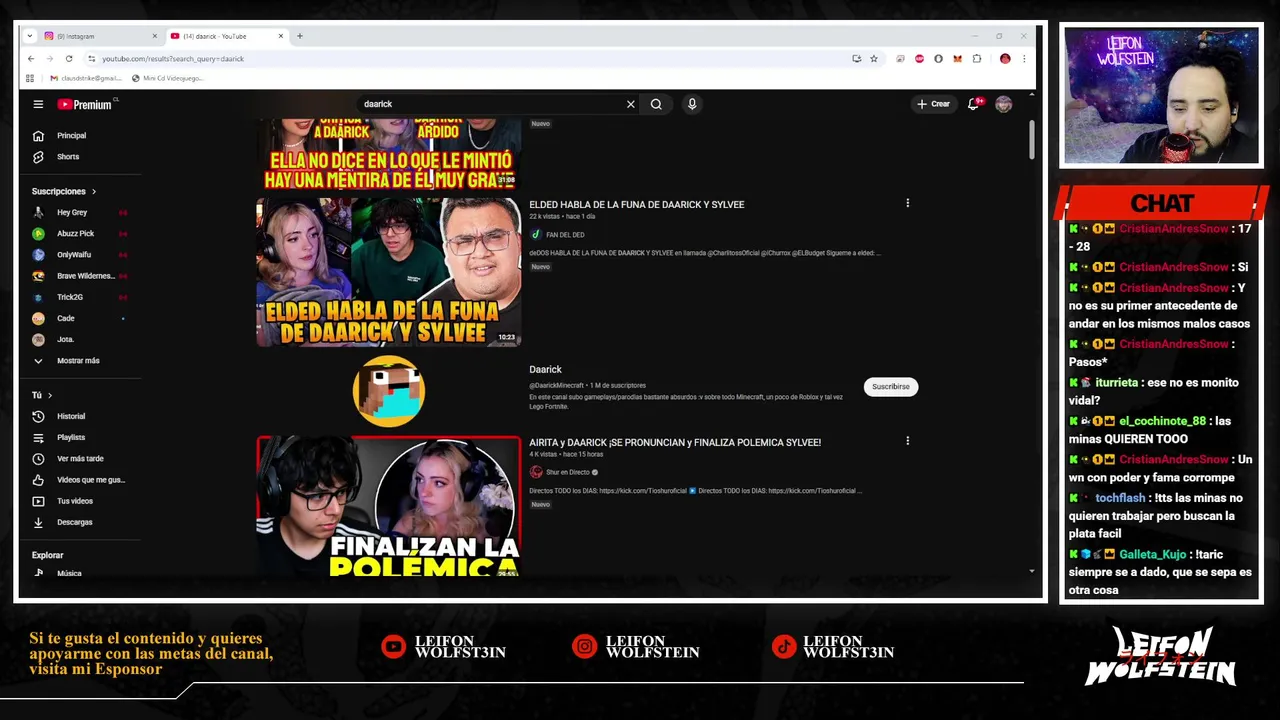
Task: Open the Mini Cd Videojuego bookmark
Action: (x=167, y=78)
